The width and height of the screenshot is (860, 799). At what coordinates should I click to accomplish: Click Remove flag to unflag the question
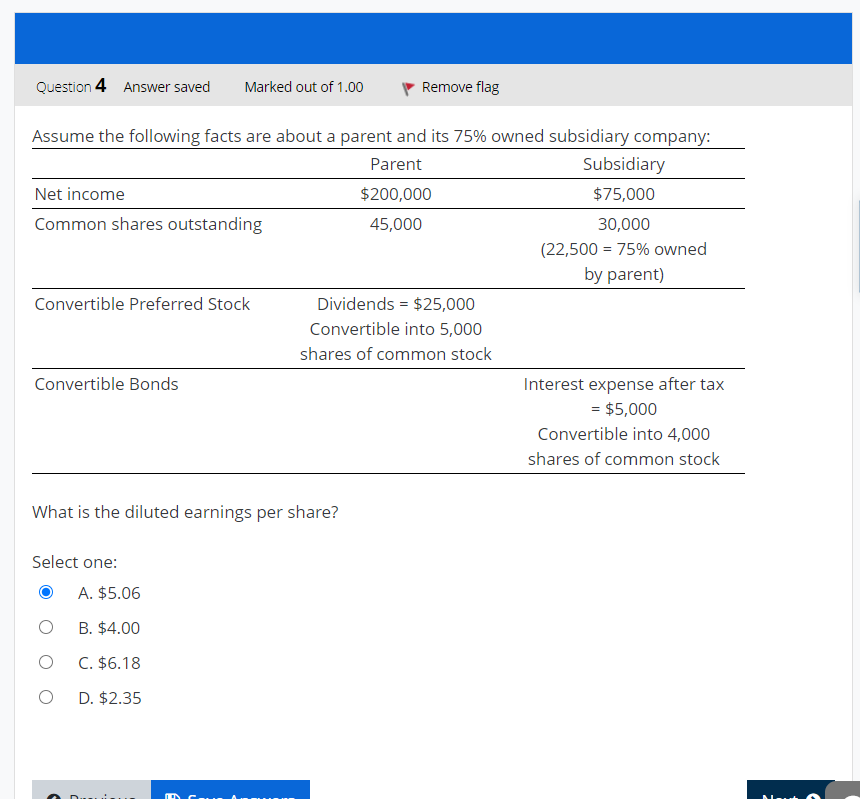[x=460, y=87]
